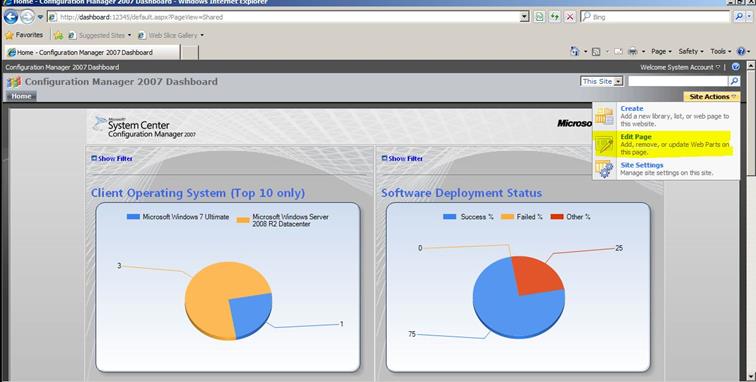Image resolution: width=756 pixels, height=382 pixels.
Task: Click the blue help icon beside Welcome
Action: pos(736,67)
